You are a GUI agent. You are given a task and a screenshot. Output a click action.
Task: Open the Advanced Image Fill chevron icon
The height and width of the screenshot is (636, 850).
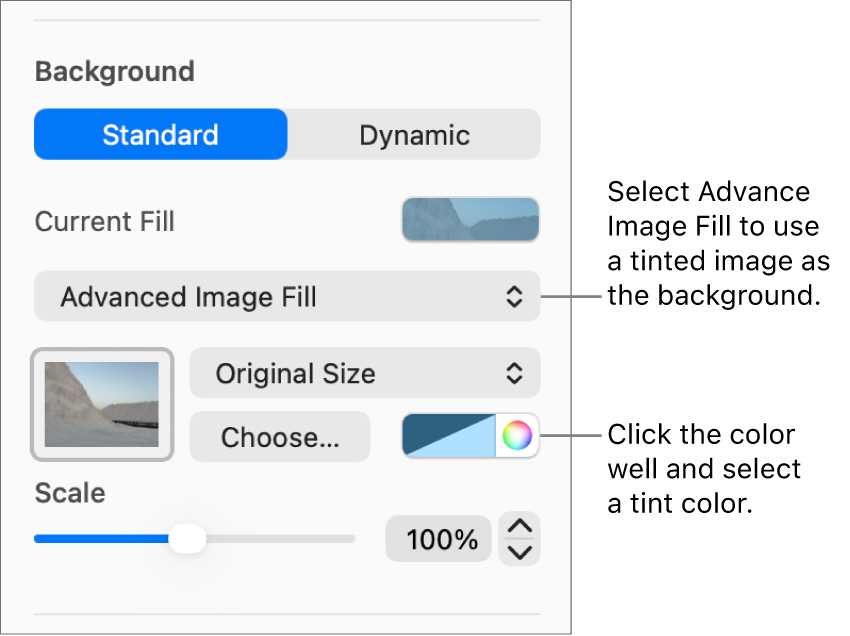click(516, 296)
